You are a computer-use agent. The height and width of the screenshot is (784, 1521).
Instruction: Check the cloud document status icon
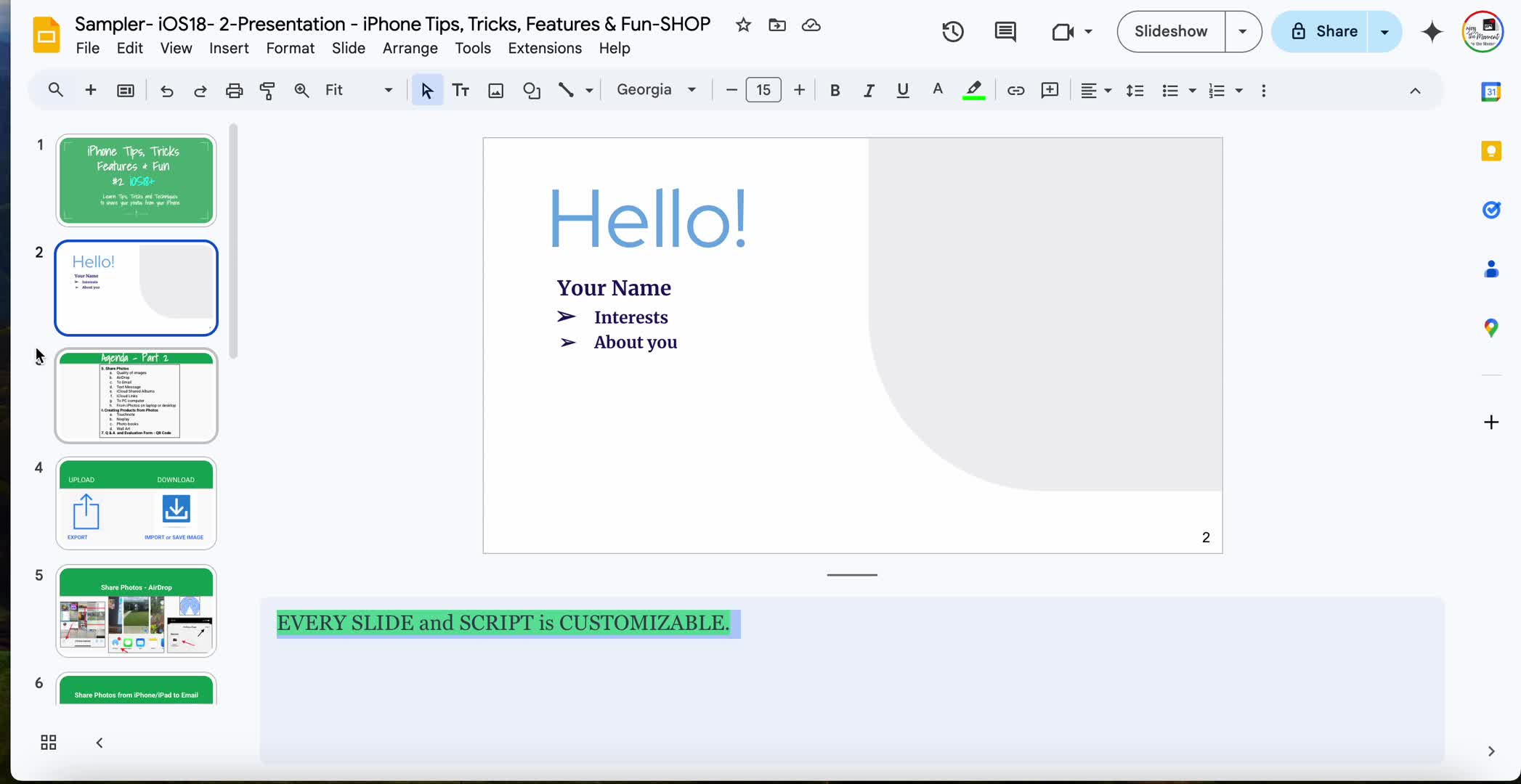click(x=811, y=25)
